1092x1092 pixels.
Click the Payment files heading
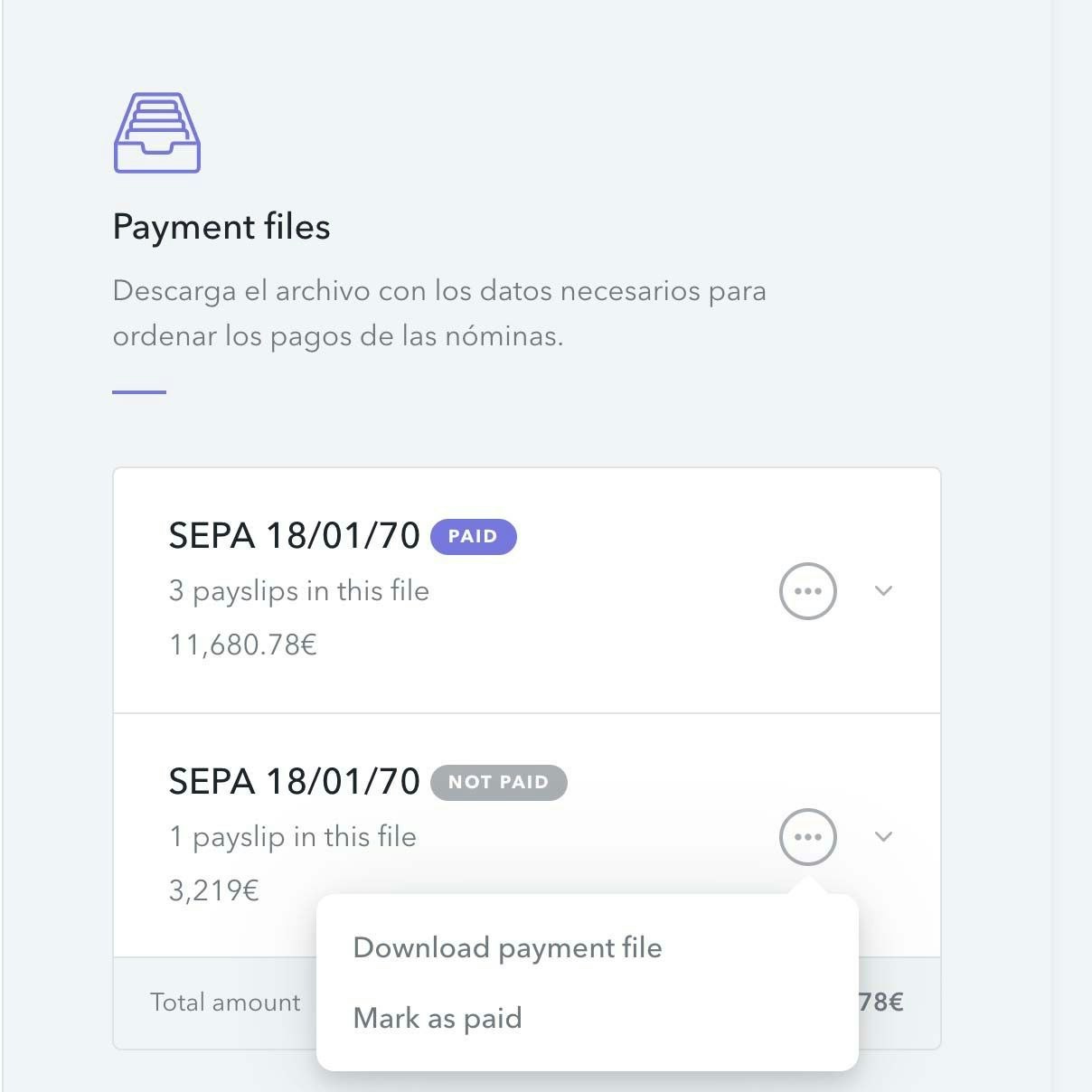point(221,227)
